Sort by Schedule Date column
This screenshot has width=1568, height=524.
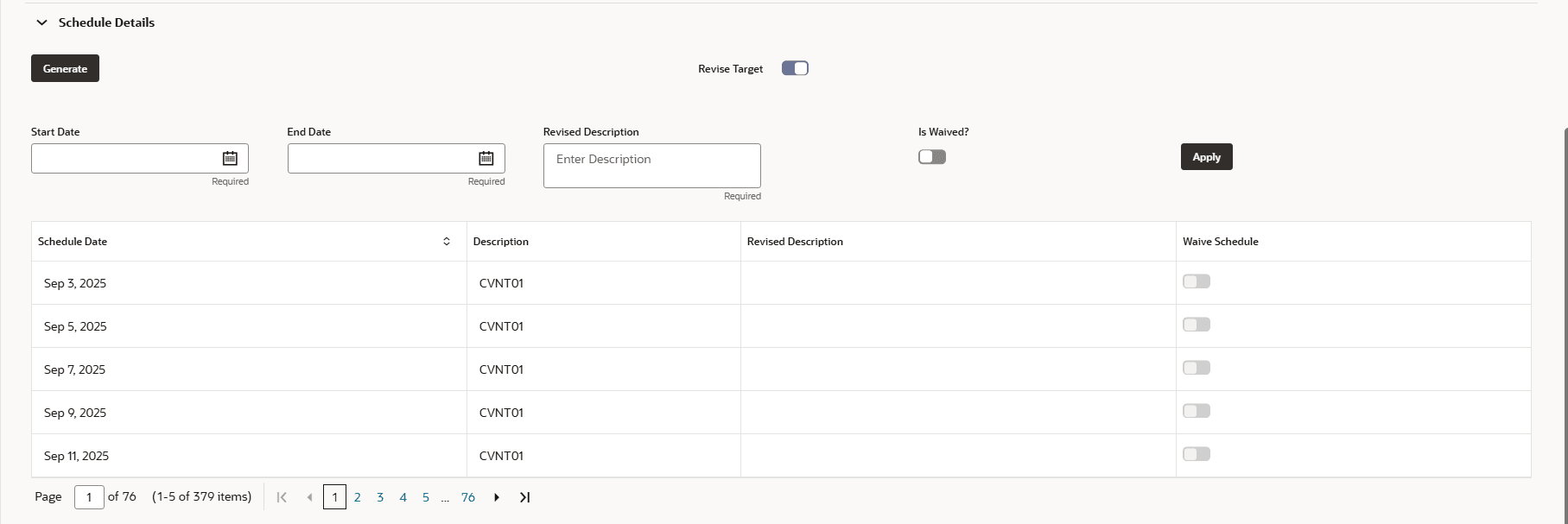(447, 242)
